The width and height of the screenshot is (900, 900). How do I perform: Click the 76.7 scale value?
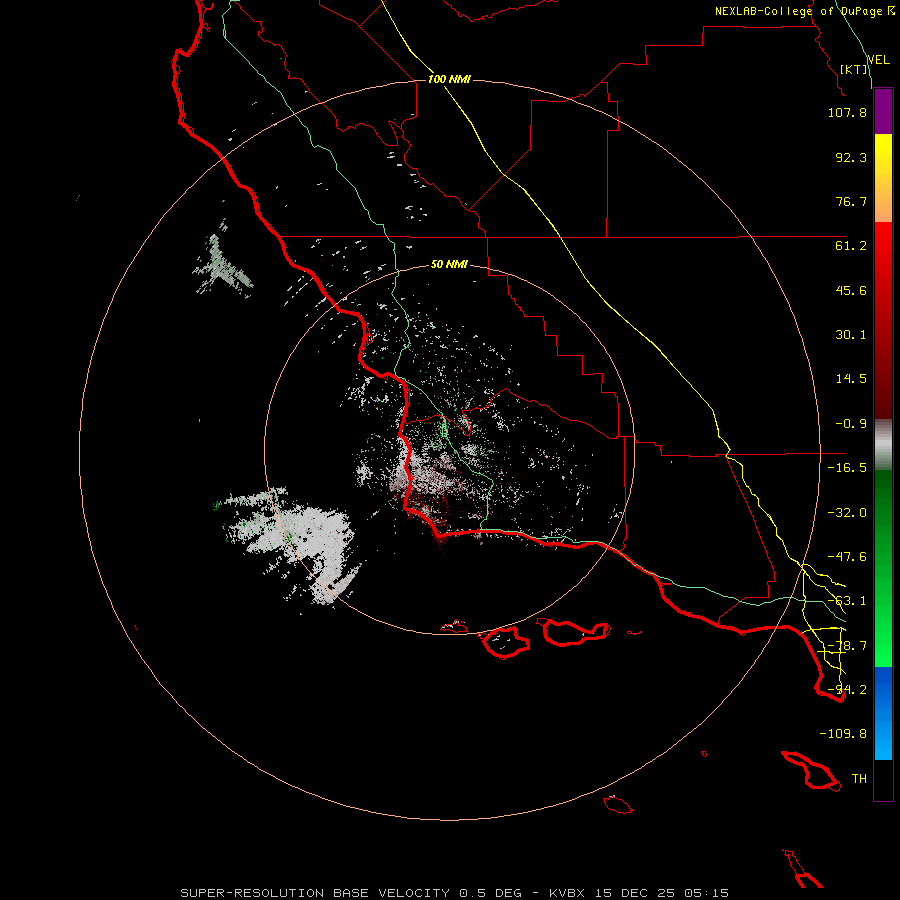(851, 201)
